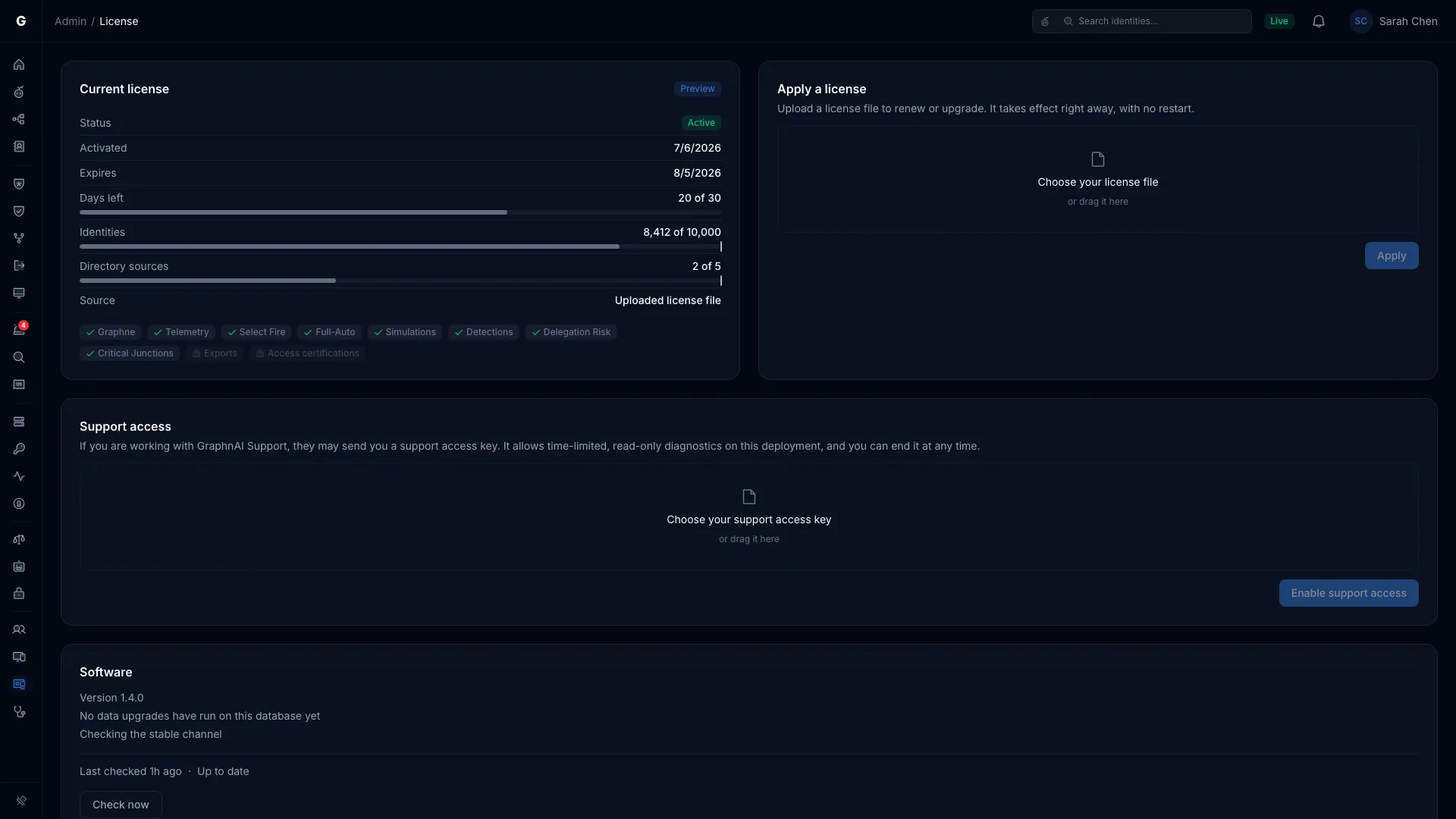Choose your license file dropzone
This screenshot has height=819, width=1456.
click(1097, 179)
